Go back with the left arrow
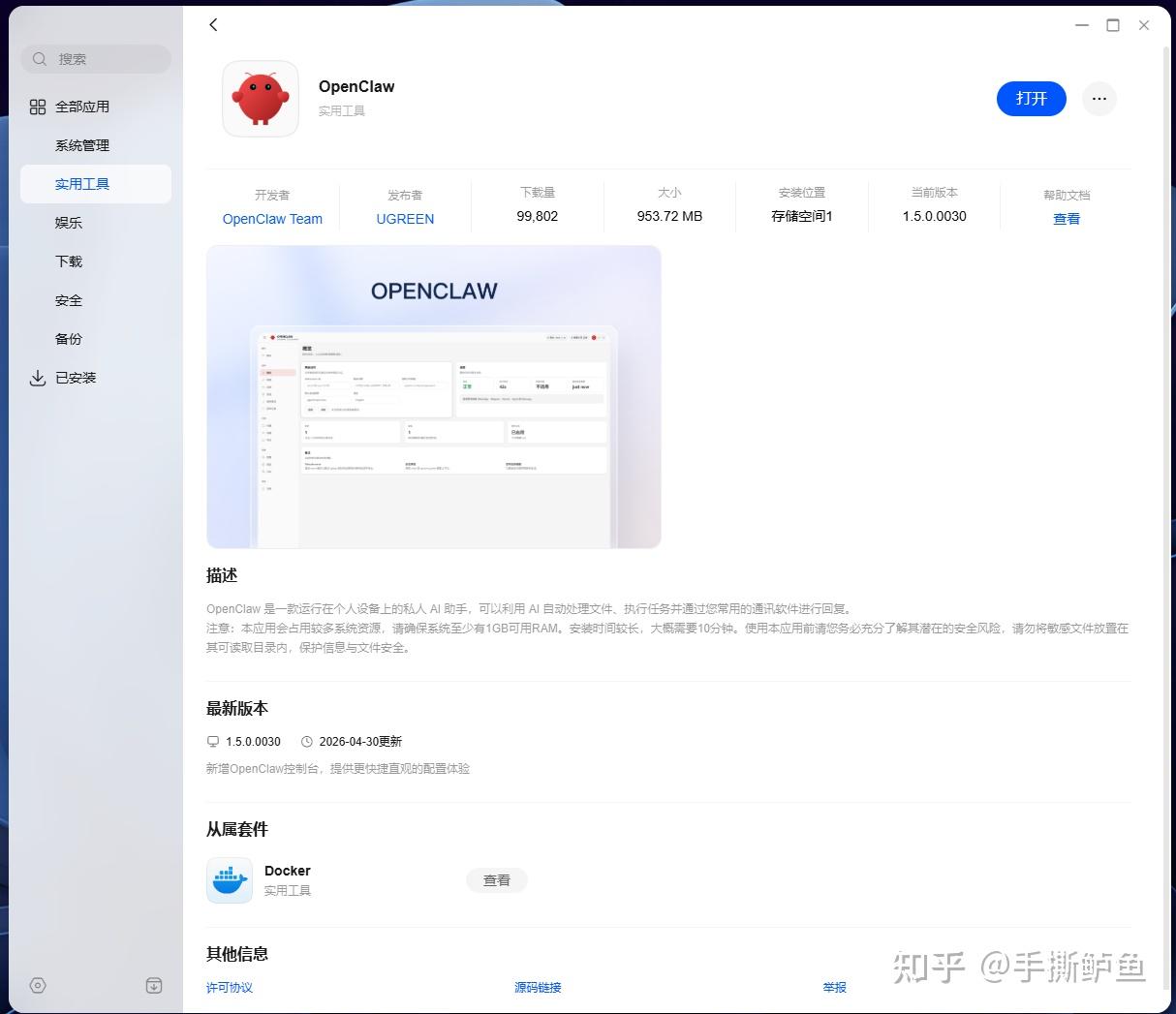 click(213, 25)
